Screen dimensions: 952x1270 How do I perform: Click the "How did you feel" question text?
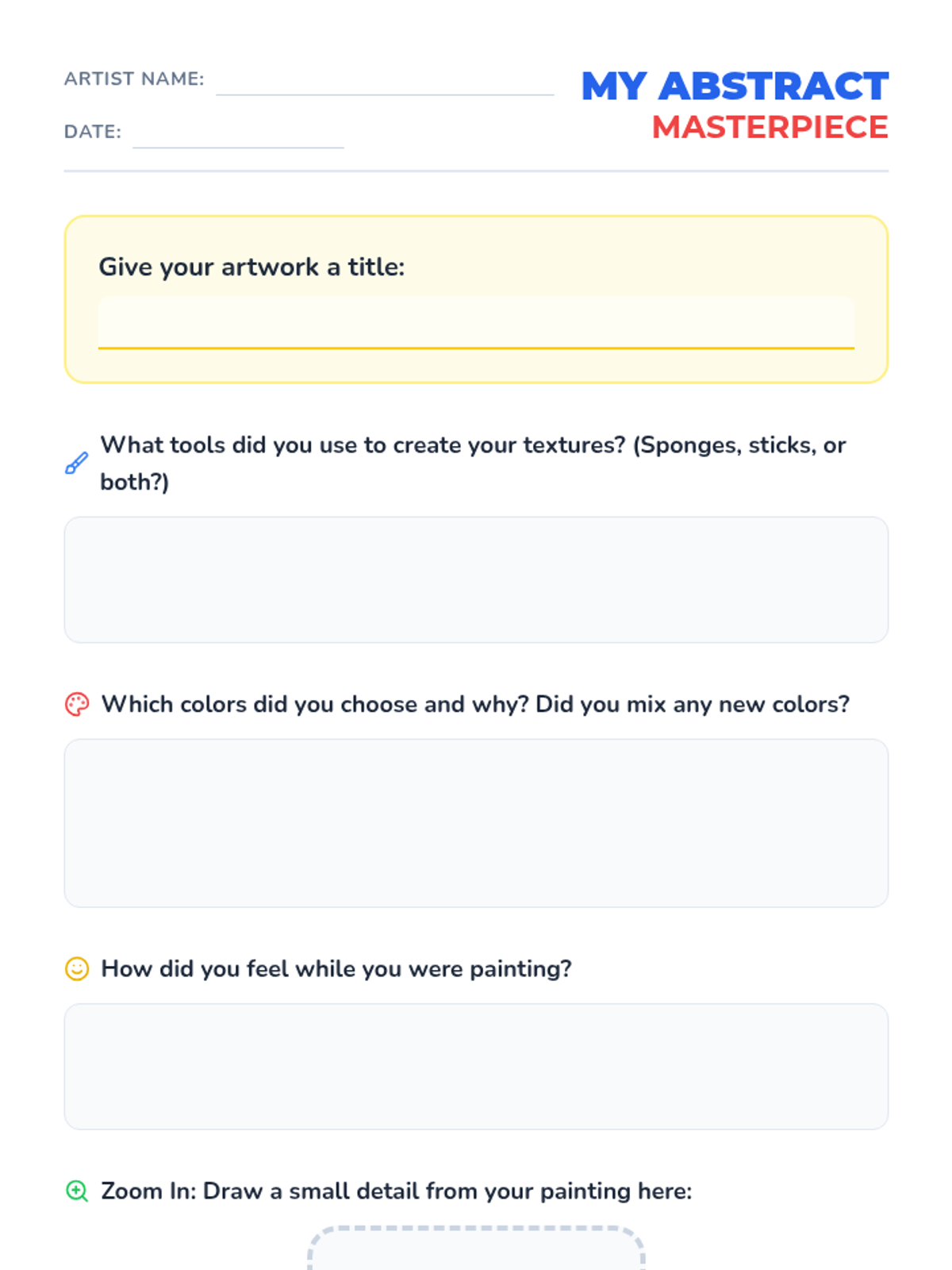click(x=336, y=968)
